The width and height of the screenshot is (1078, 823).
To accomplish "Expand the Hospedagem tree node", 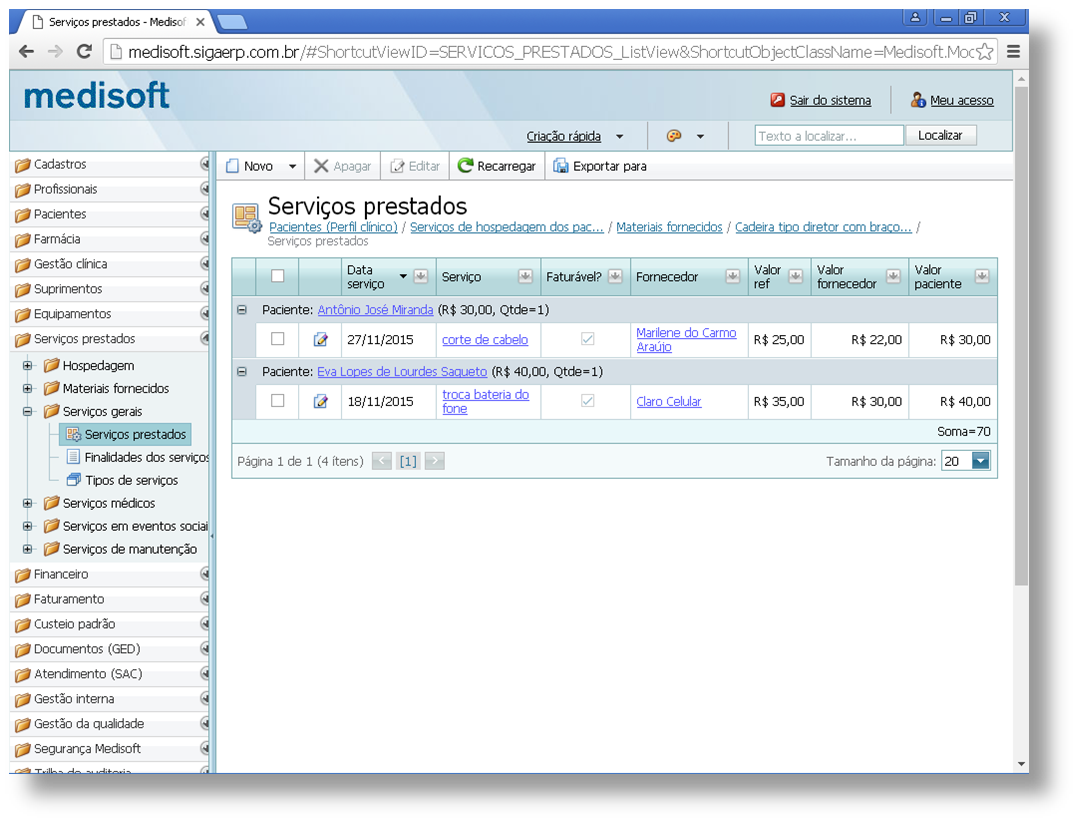I will [x=28, y=365].
